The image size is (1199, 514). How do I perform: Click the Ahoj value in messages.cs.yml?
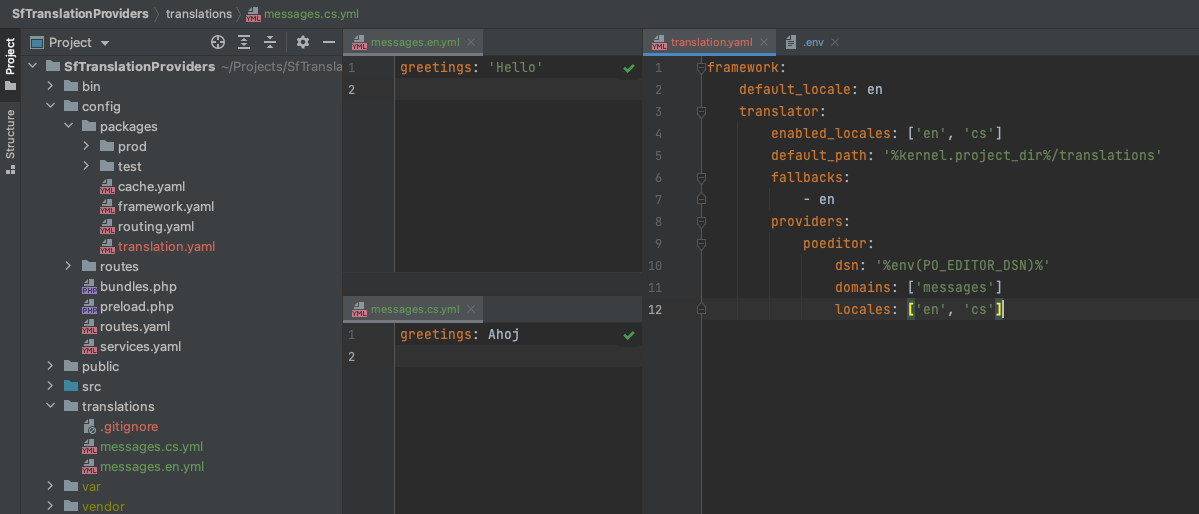[x=504, y=334]
